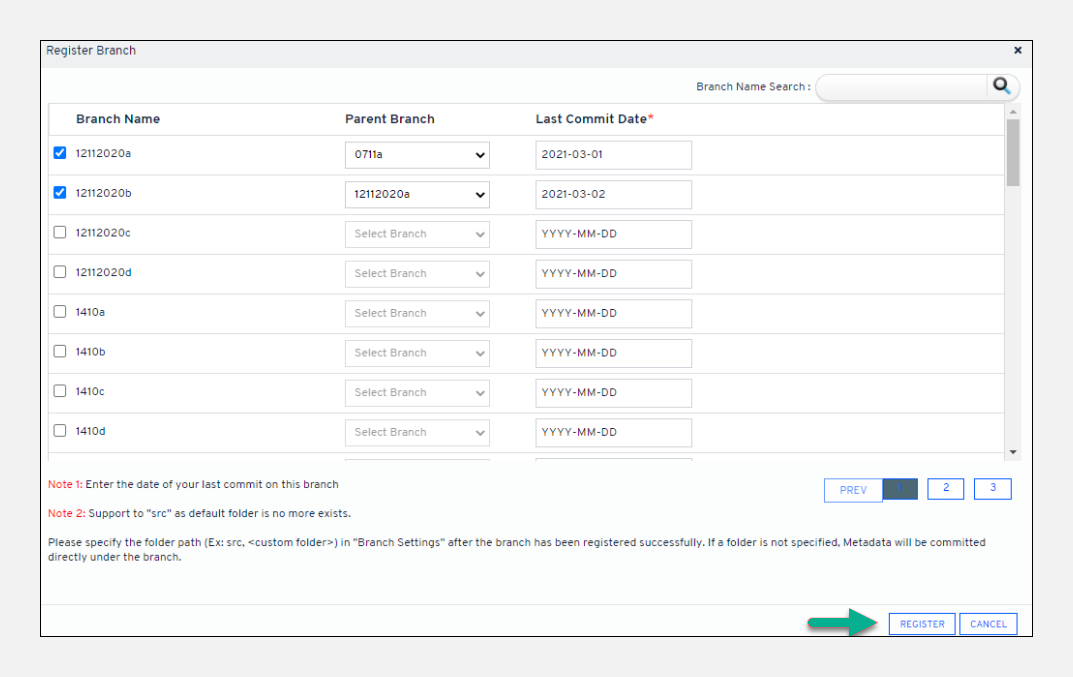Uncheck the 12112020a branch checkbox
1073x677 pixels.
click(x=60, y=154)
